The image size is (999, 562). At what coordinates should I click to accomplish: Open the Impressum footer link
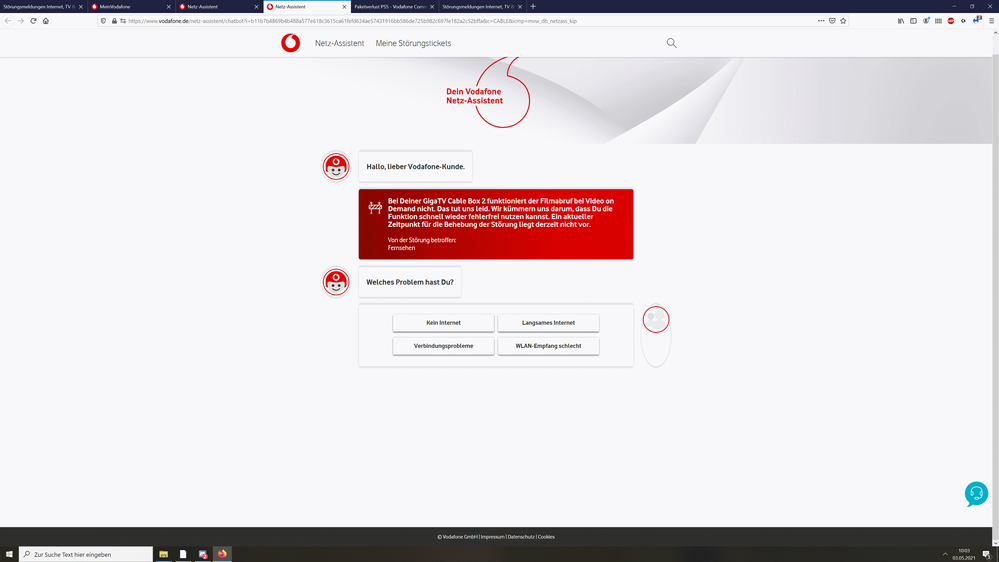point(492,537)
